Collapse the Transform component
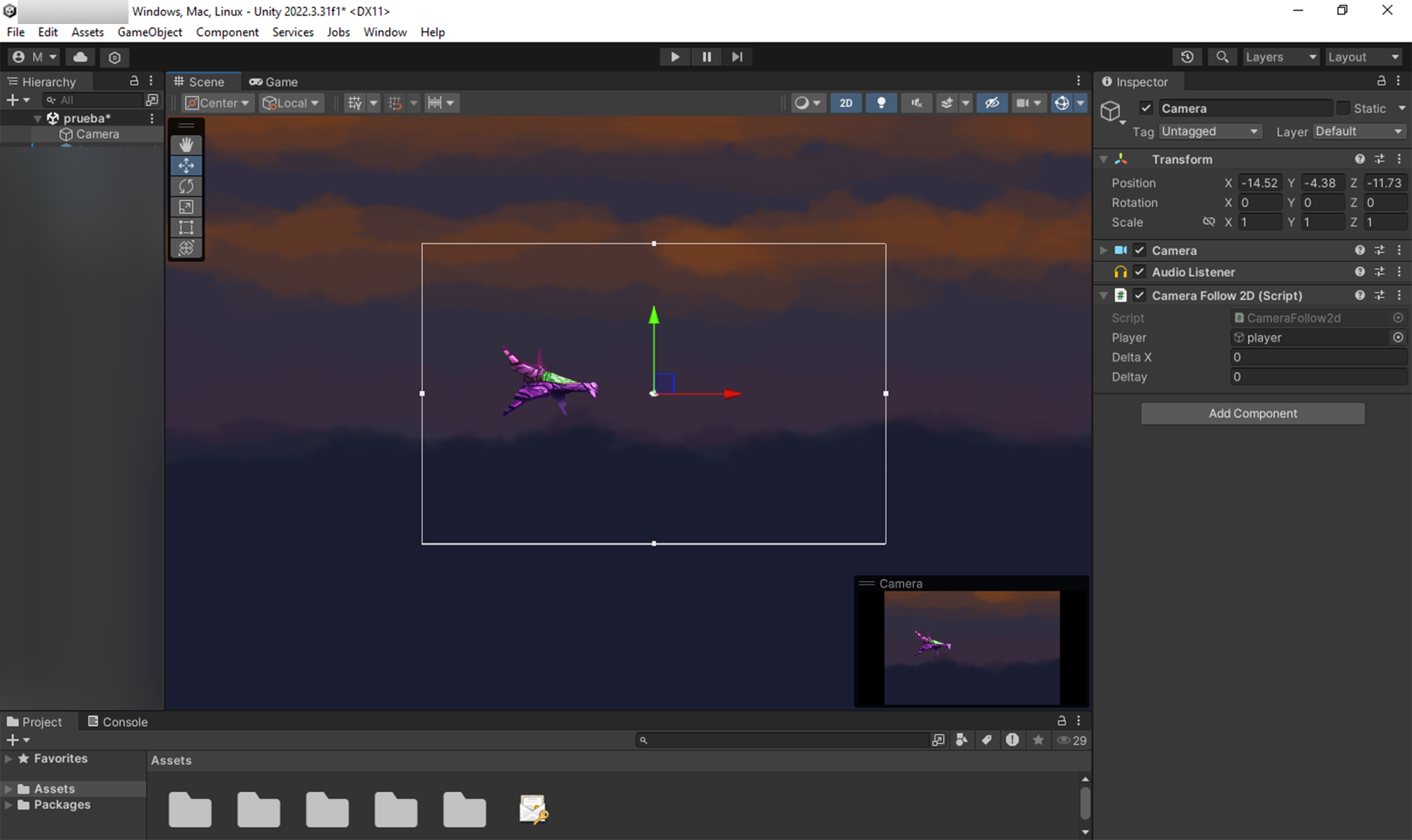The height and width of the screenshot is (840, 1412). pyautogui.click(x=1103, y=160)
